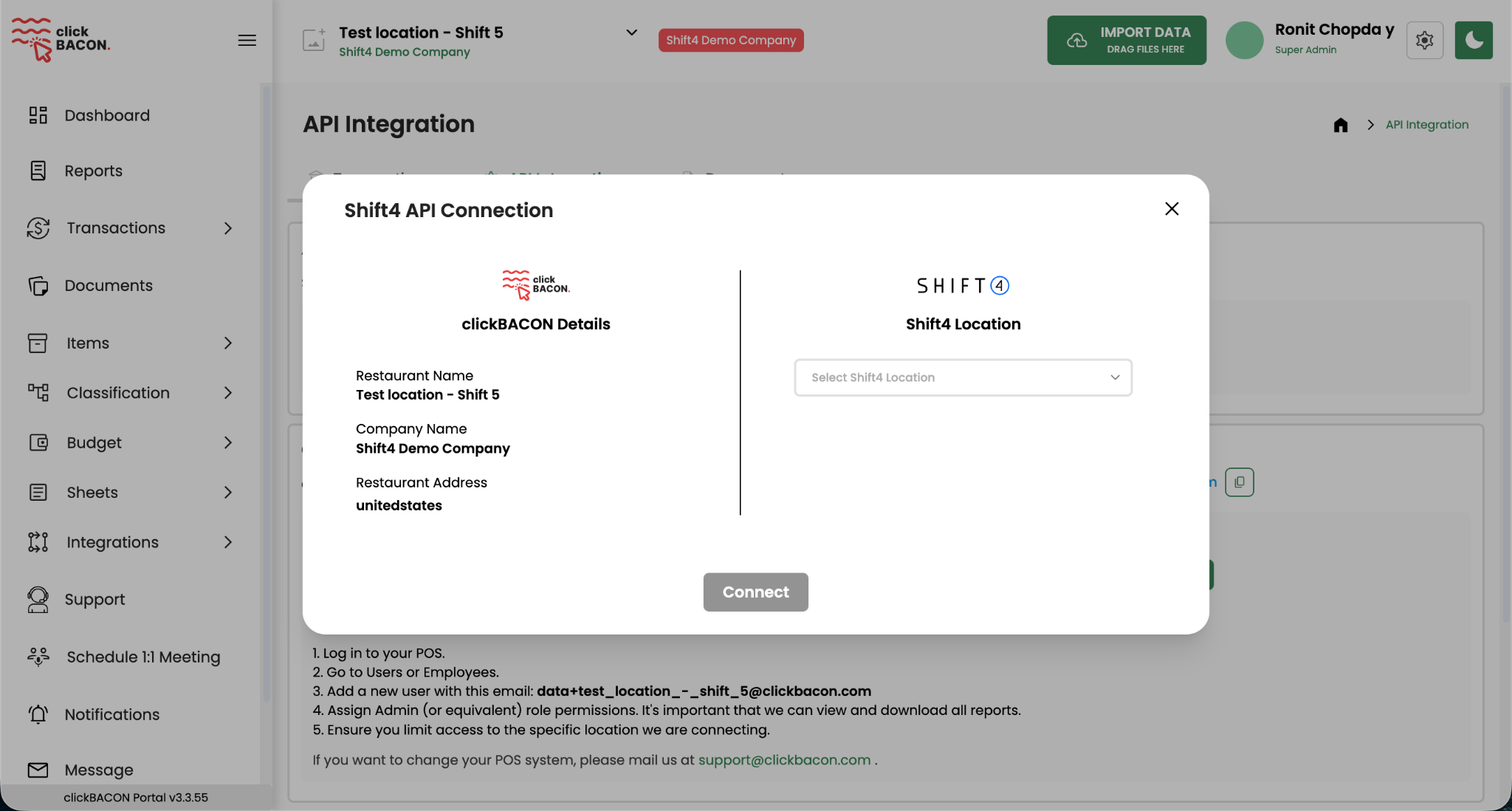Expand the Transactions submenu chevron
The width and height of the screenshot is (1512, 811).
coord(228,228)
